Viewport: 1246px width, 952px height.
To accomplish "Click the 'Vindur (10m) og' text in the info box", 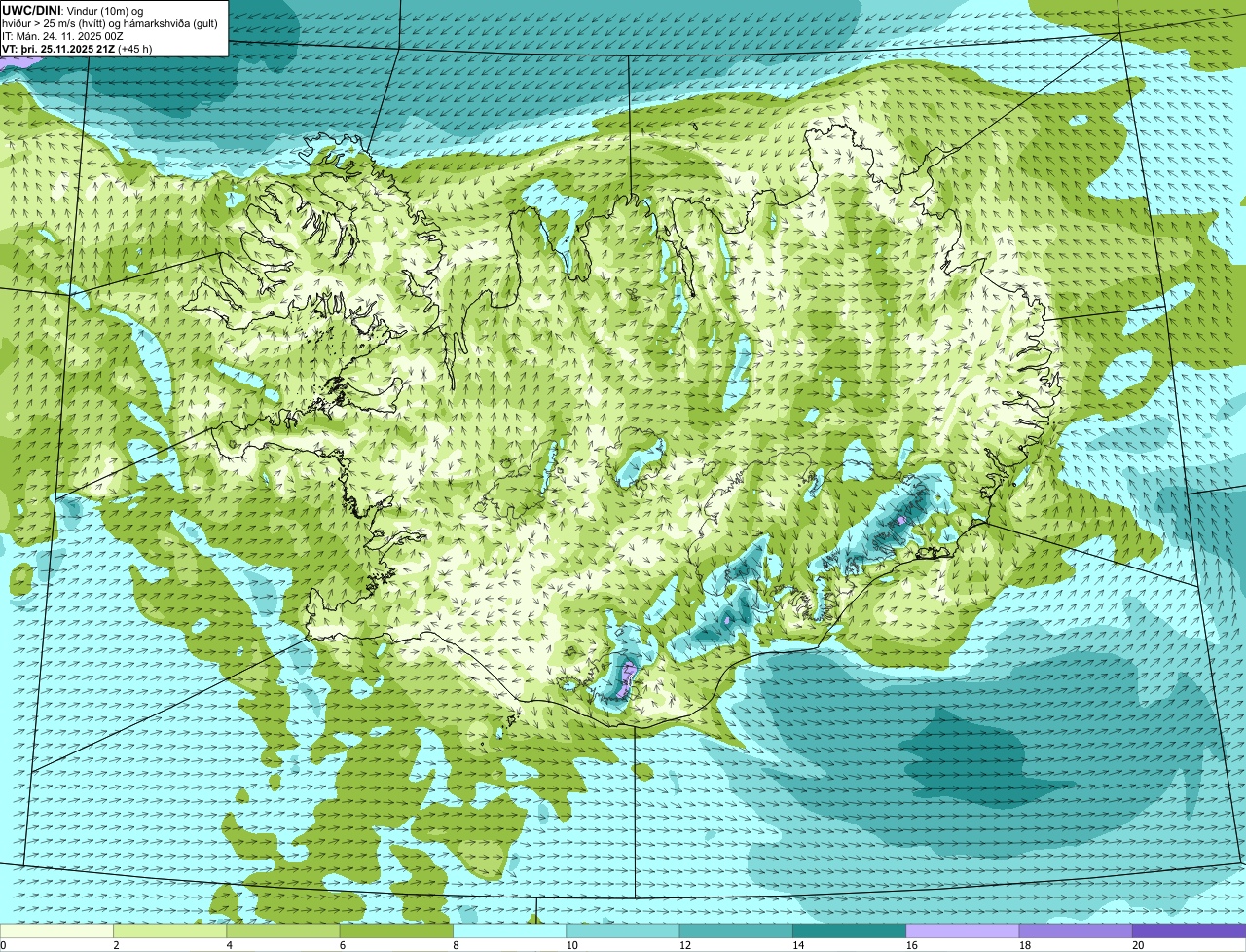I will [x=104, y=10].
